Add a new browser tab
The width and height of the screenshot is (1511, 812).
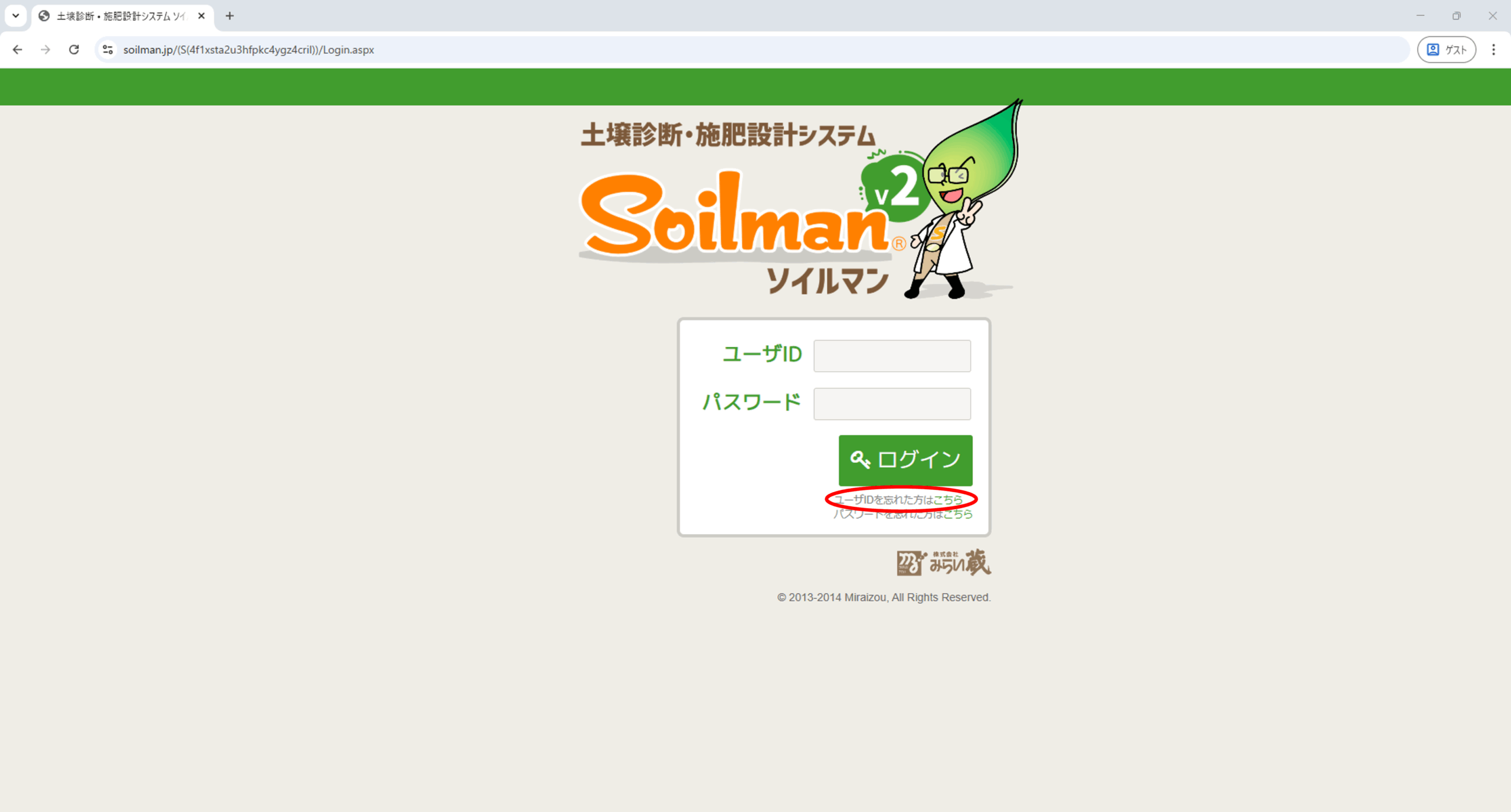click(230, 16)
